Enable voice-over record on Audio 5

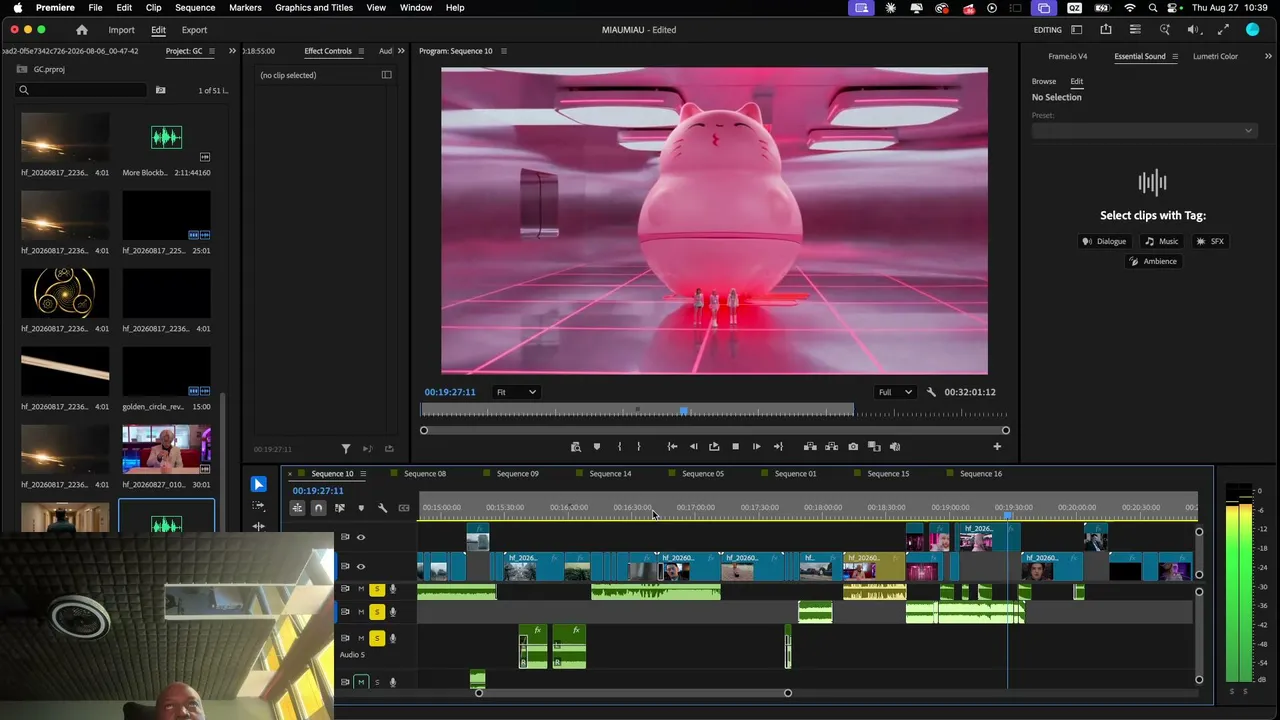pyautogui.click(x=393, y=638)
